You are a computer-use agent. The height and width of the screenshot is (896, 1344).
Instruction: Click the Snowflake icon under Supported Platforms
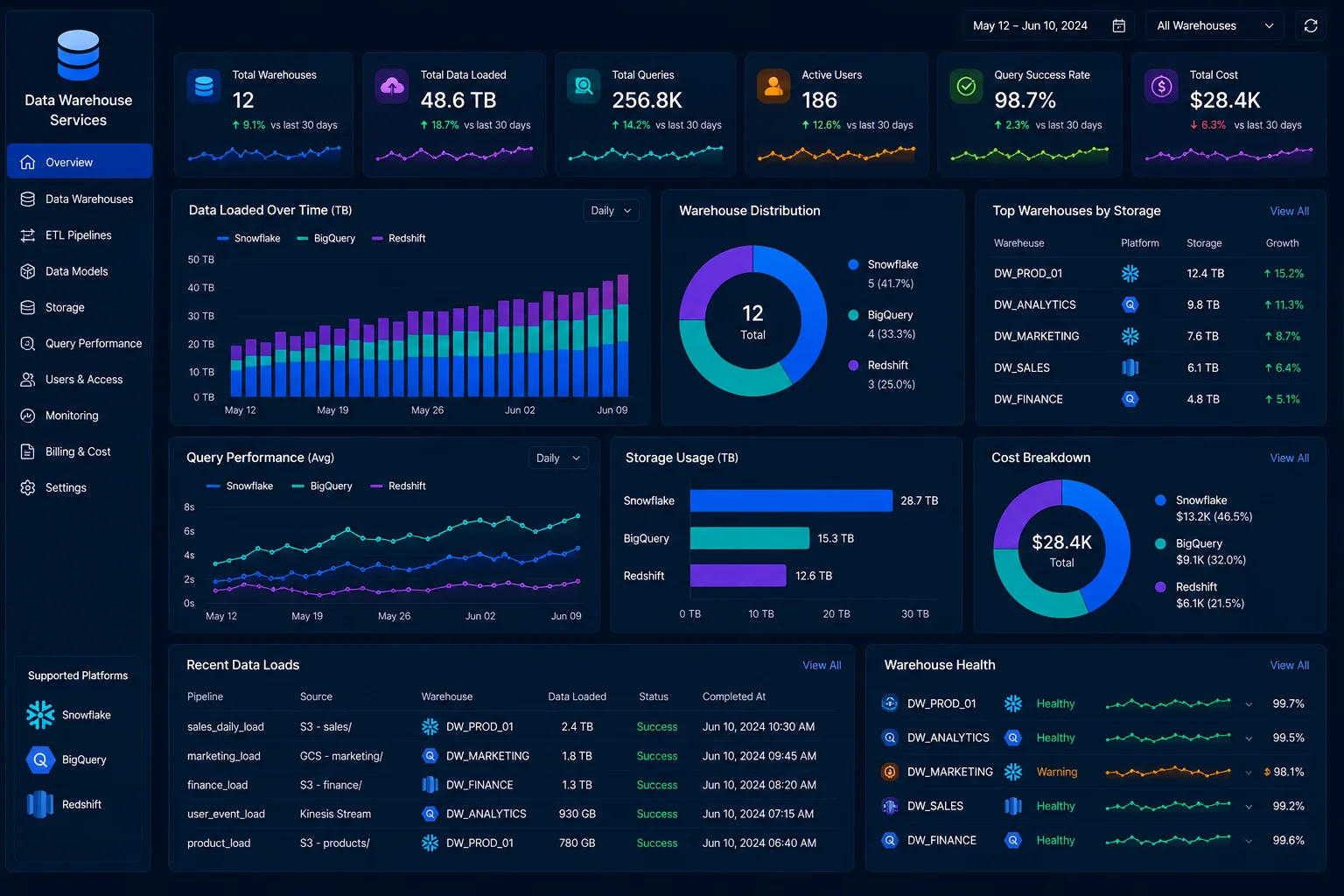click(x=40, y=715)
